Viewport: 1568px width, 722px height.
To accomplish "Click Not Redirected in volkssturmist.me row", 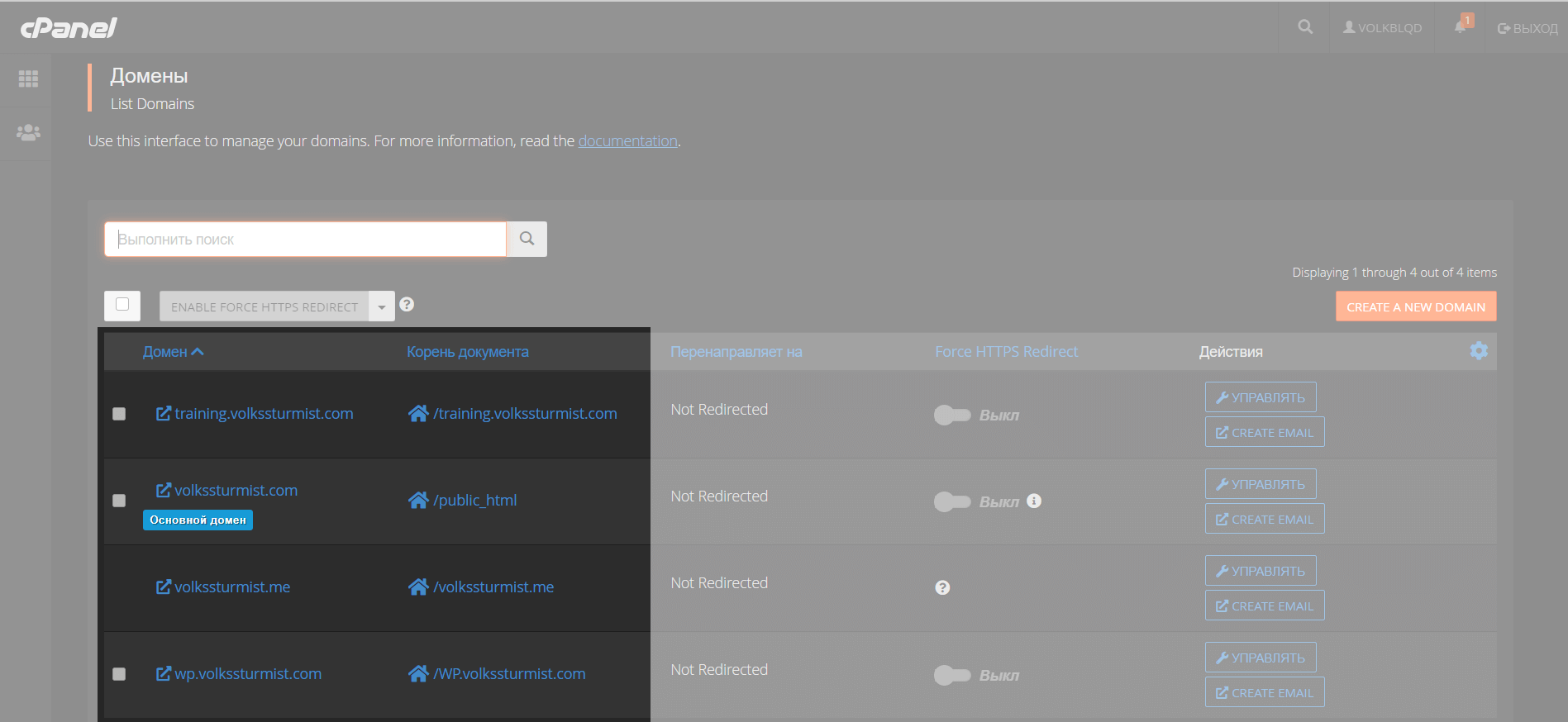I will [719, 582].
